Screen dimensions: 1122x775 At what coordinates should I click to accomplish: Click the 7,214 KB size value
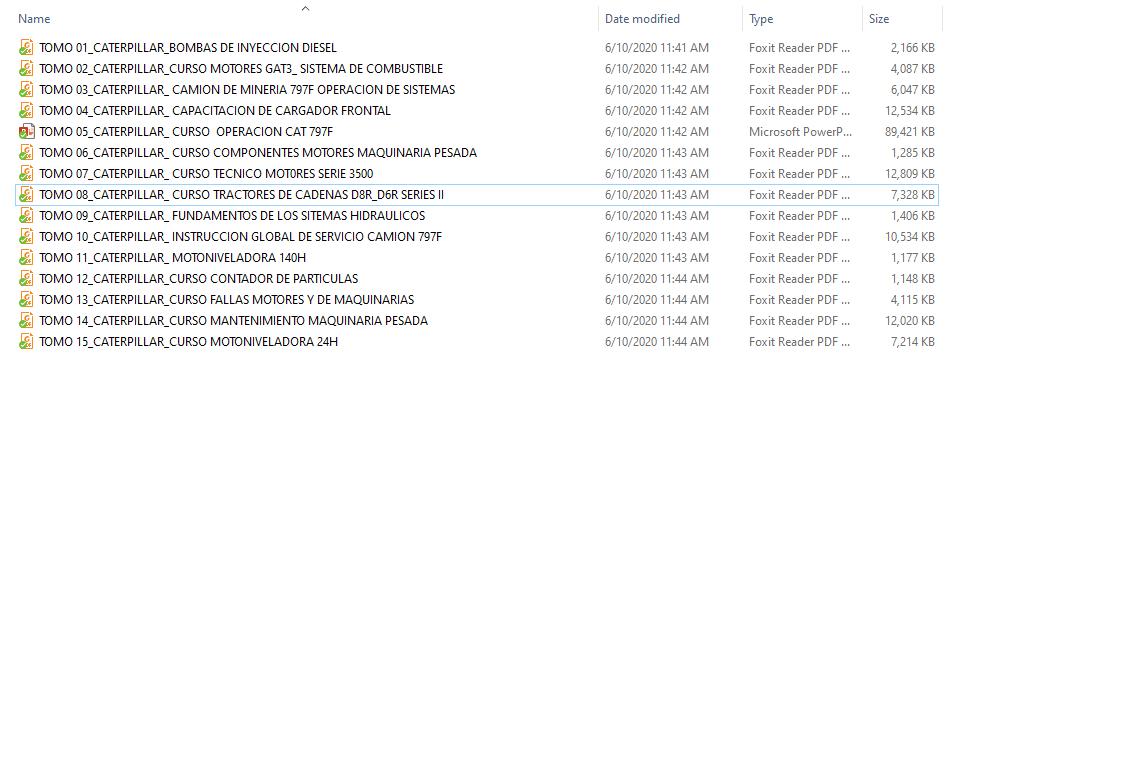[x=912, y=341]
